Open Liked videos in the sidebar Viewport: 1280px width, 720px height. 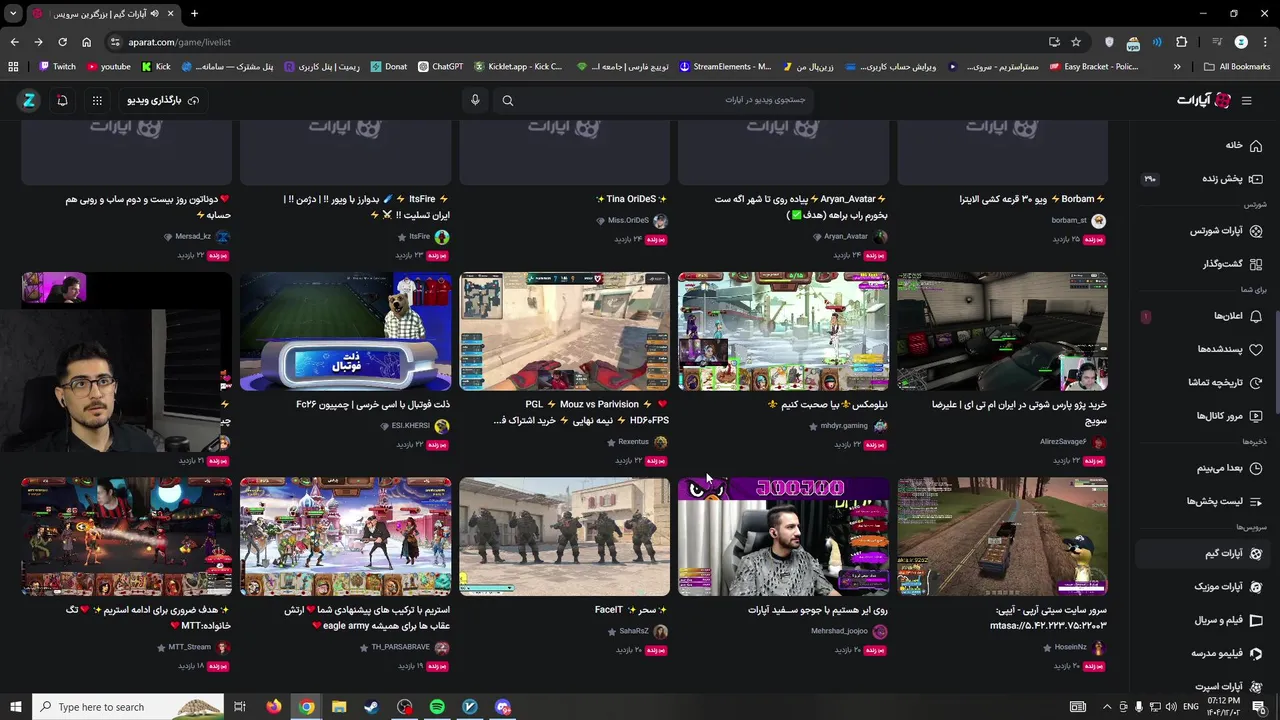click(x=1229, y=349)
